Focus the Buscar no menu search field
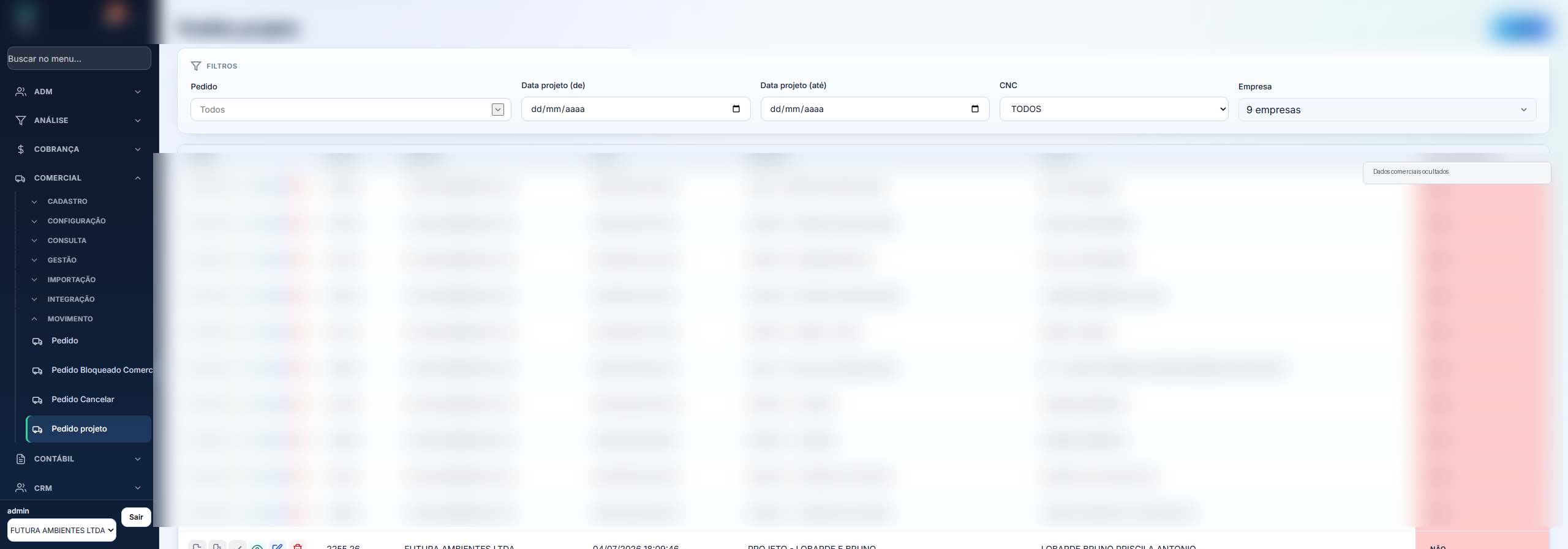Viewport: 1568px width, 549px height. (79, 59)
